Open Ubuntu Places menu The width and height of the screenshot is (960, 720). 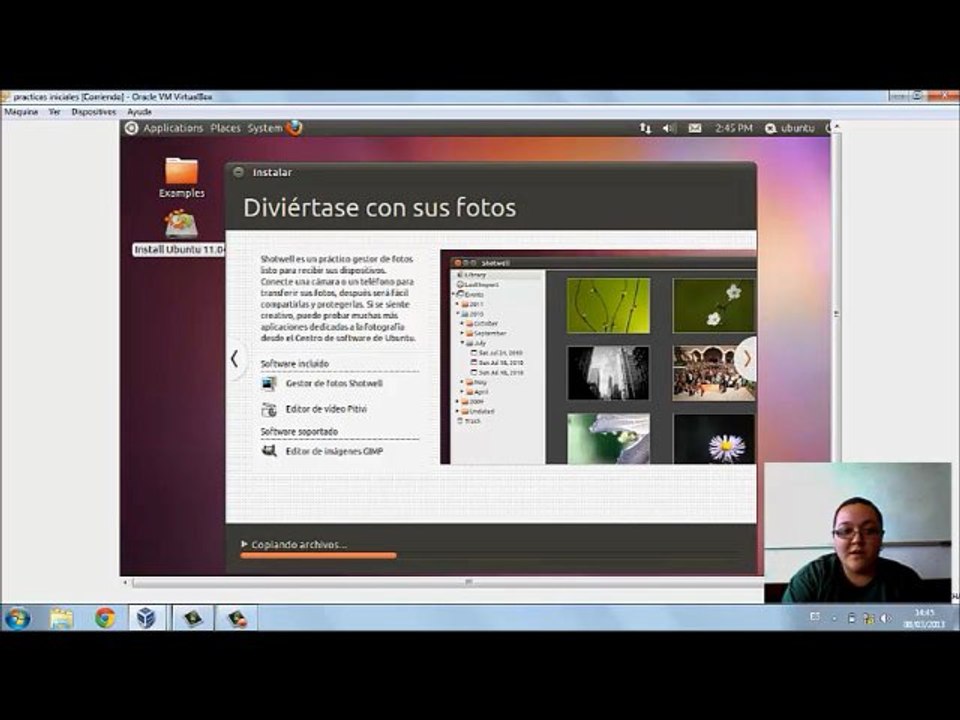(x=225, y=128)
